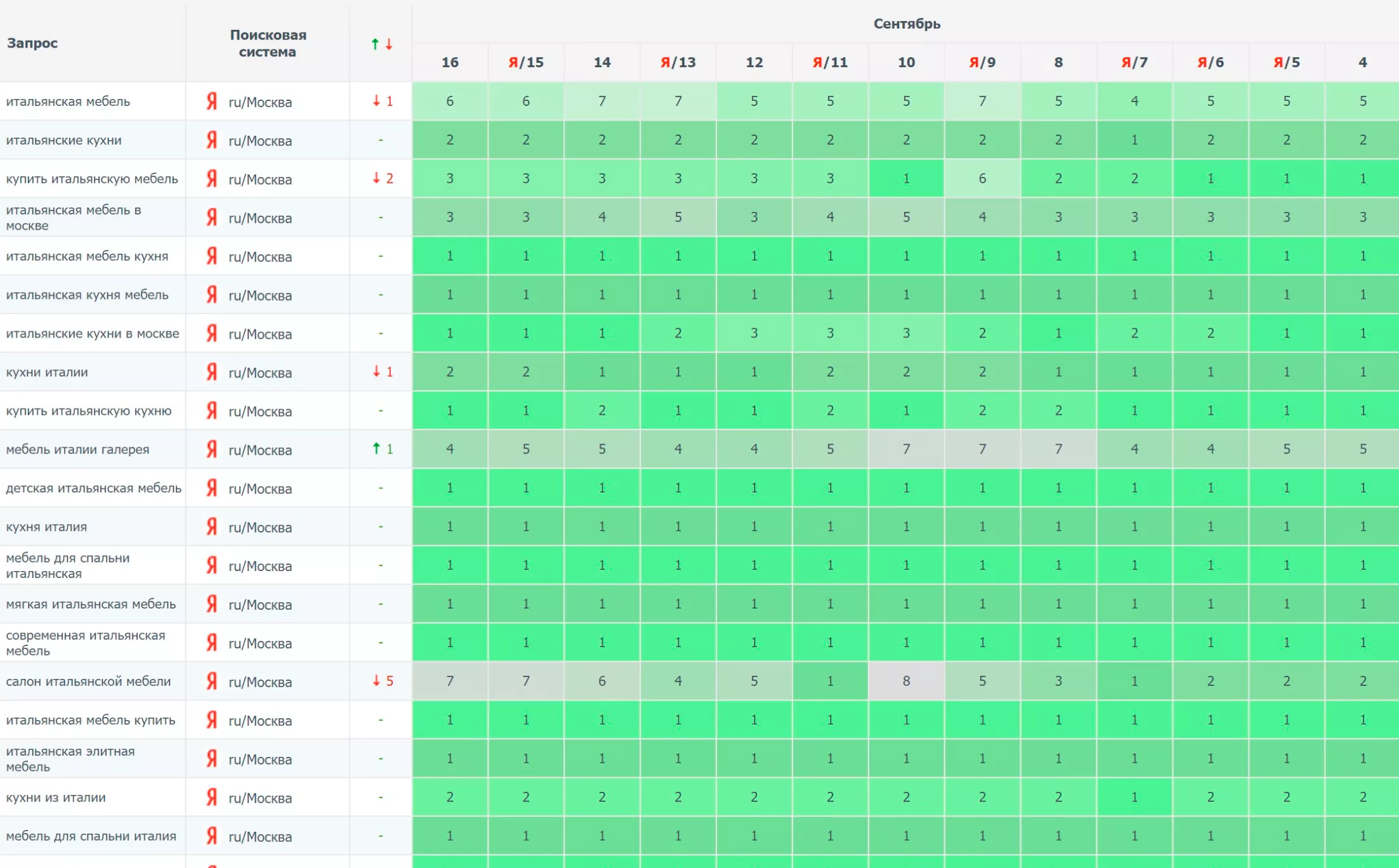Select Я/9 date column header
This screenshot has width=1399, height=868.
[x=982, y=62]
